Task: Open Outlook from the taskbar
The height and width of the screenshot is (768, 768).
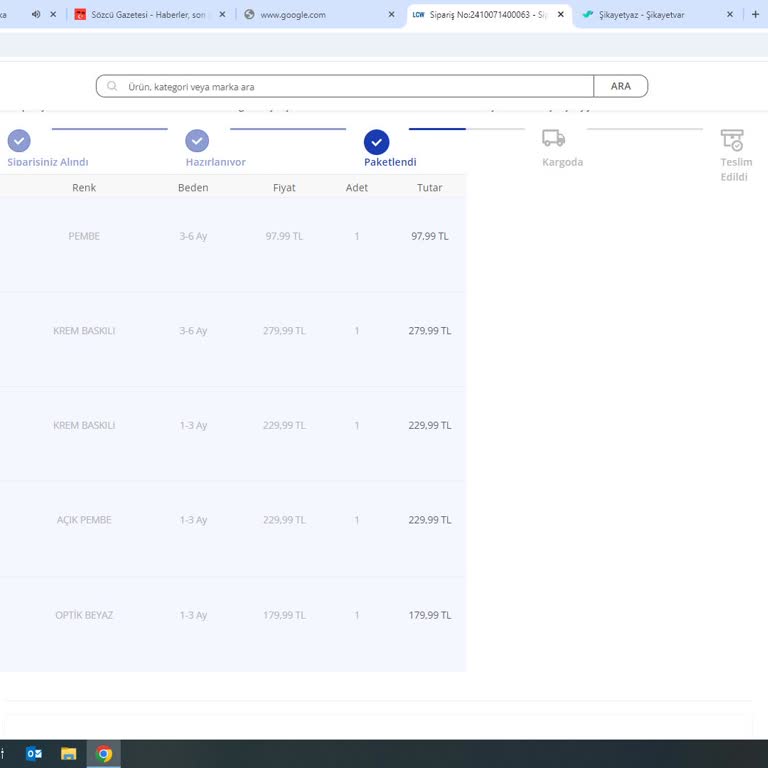Action: [x=34, y=753]
